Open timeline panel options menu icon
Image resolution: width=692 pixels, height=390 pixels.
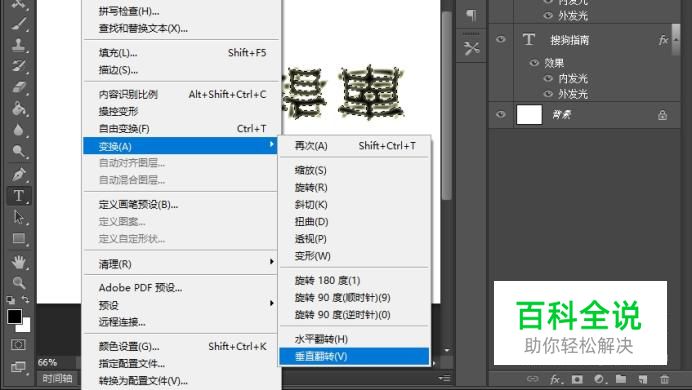(x=444, y=378)
